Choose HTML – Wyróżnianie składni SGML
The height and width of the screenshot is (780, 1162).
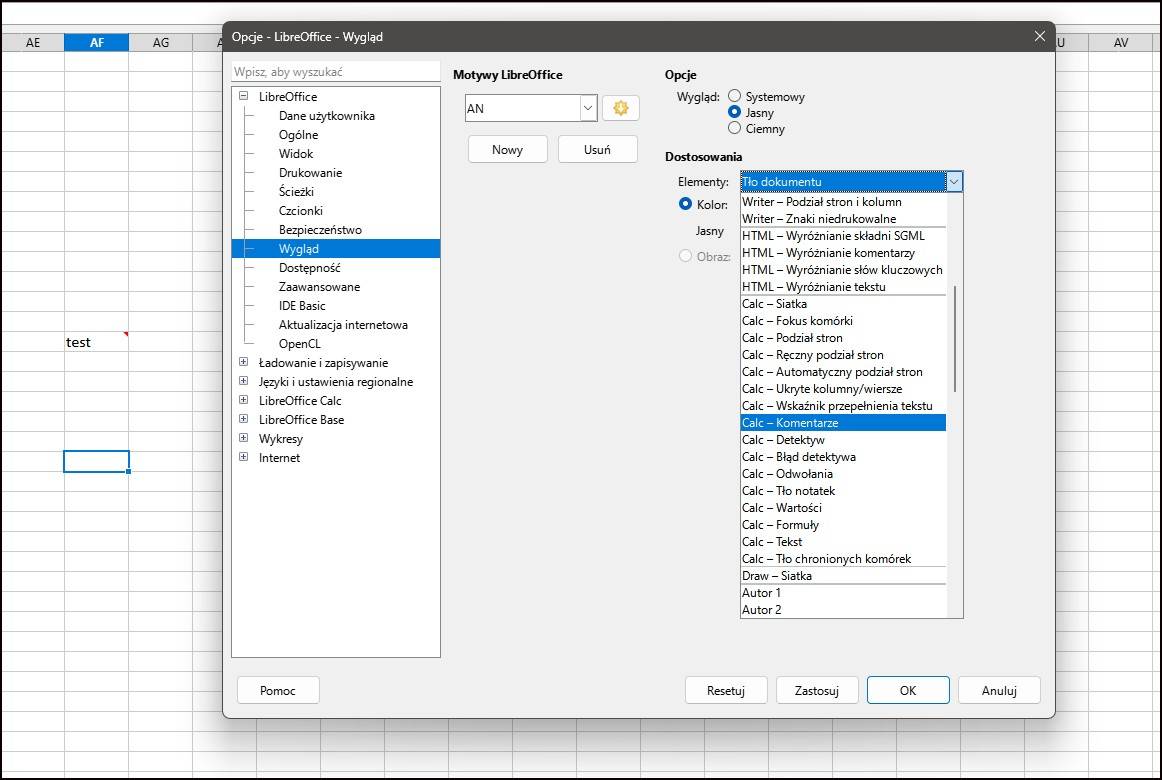(x=843, y=236)
